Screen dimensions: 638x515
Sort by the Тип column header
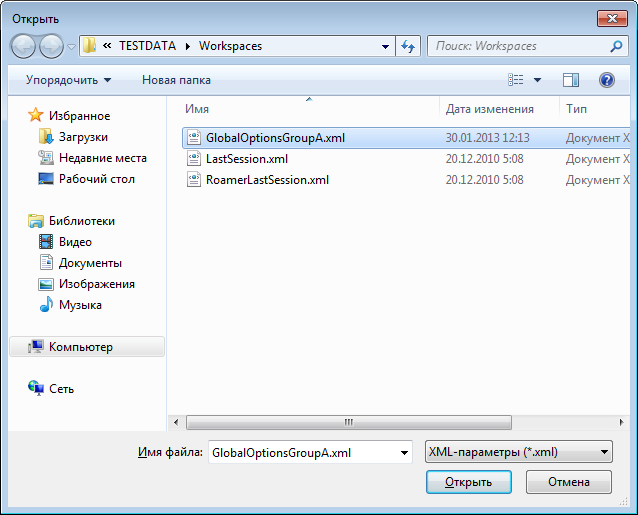576,109
